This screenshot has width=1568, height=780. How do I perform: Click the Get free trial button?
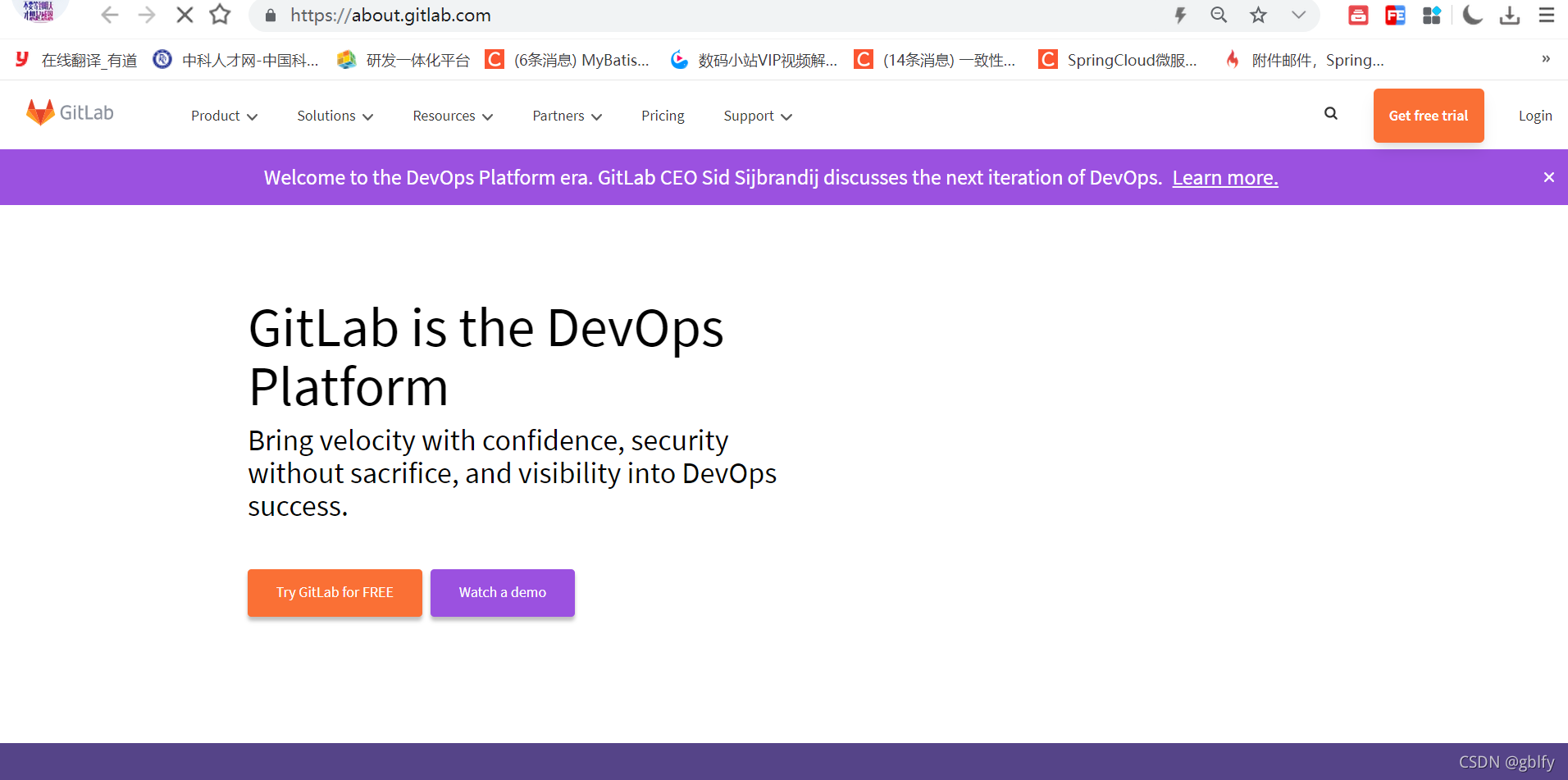(x=1429, y=116)
